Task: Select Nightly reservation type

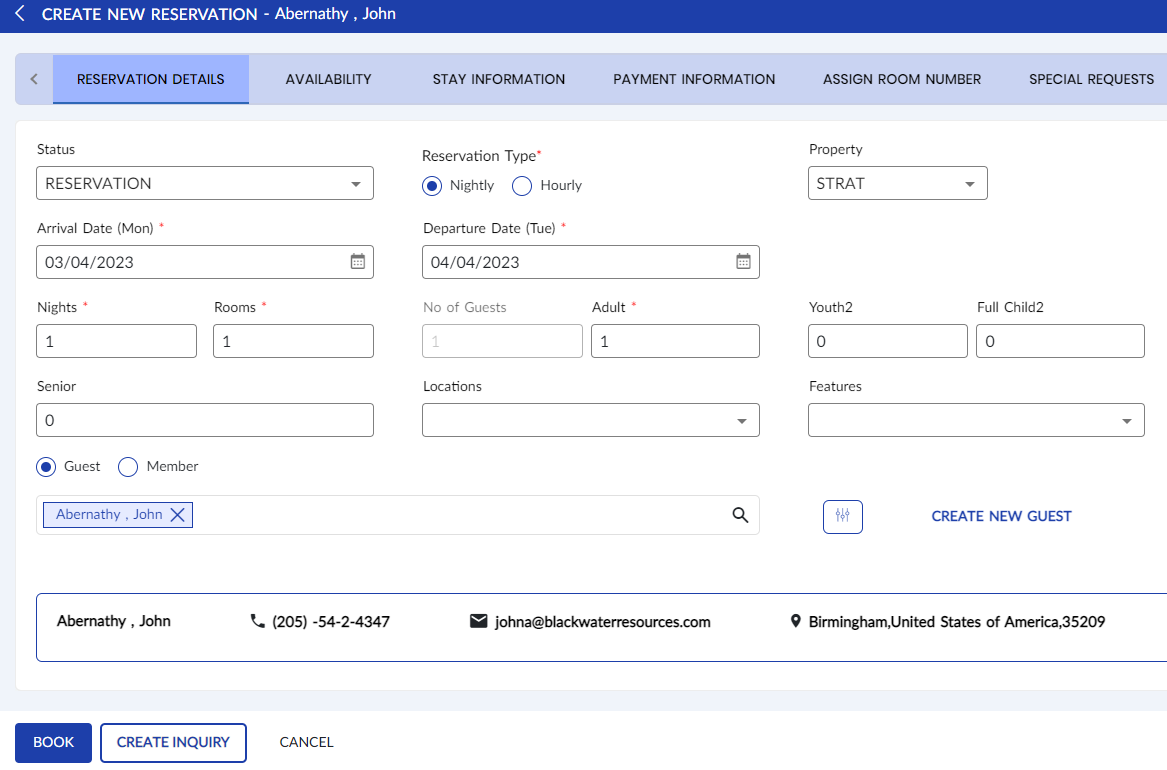Action: tap(432, 186)
